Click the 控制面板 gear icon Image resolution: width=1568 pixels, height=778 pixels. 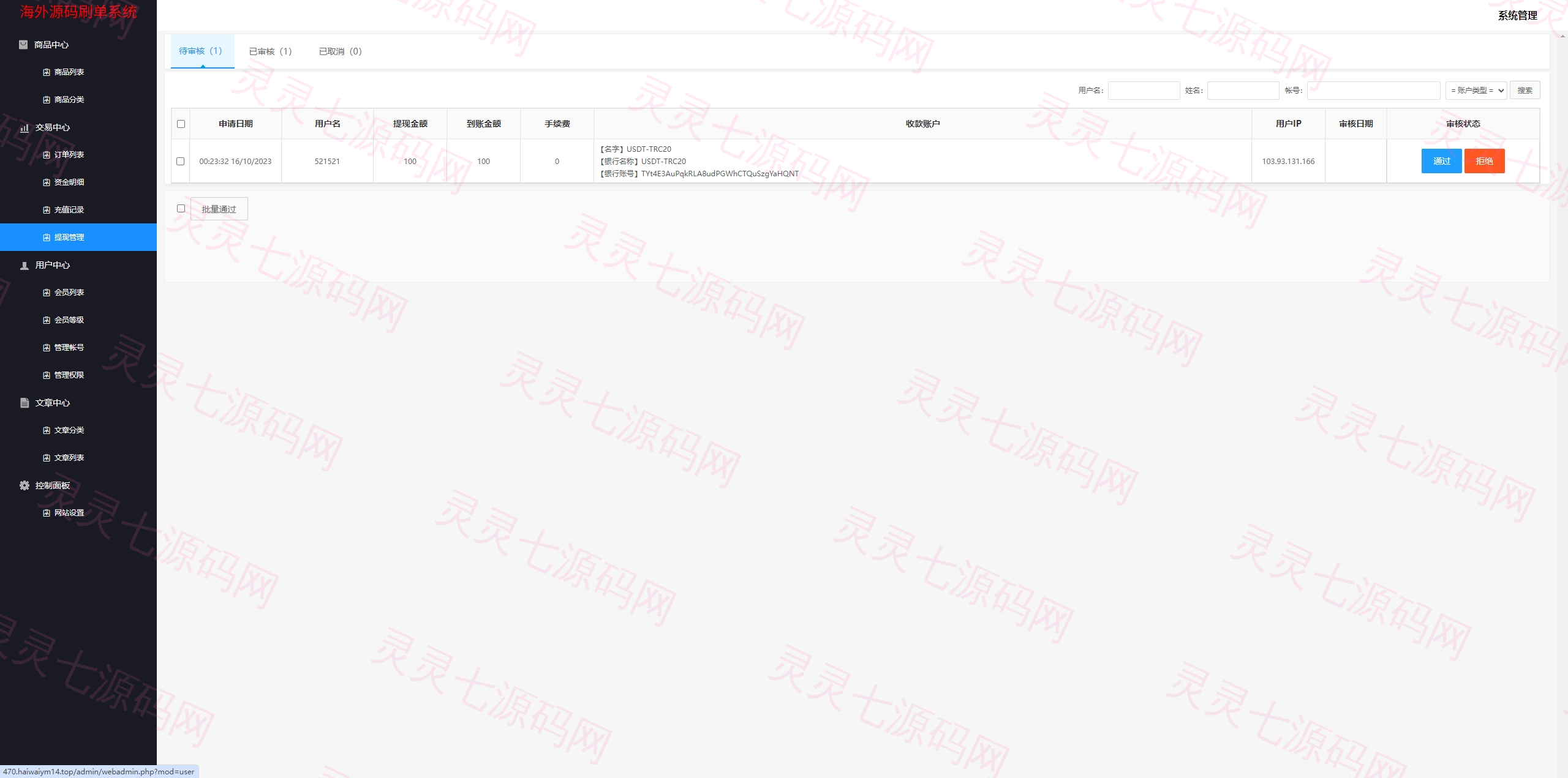(x=24, y=485)
